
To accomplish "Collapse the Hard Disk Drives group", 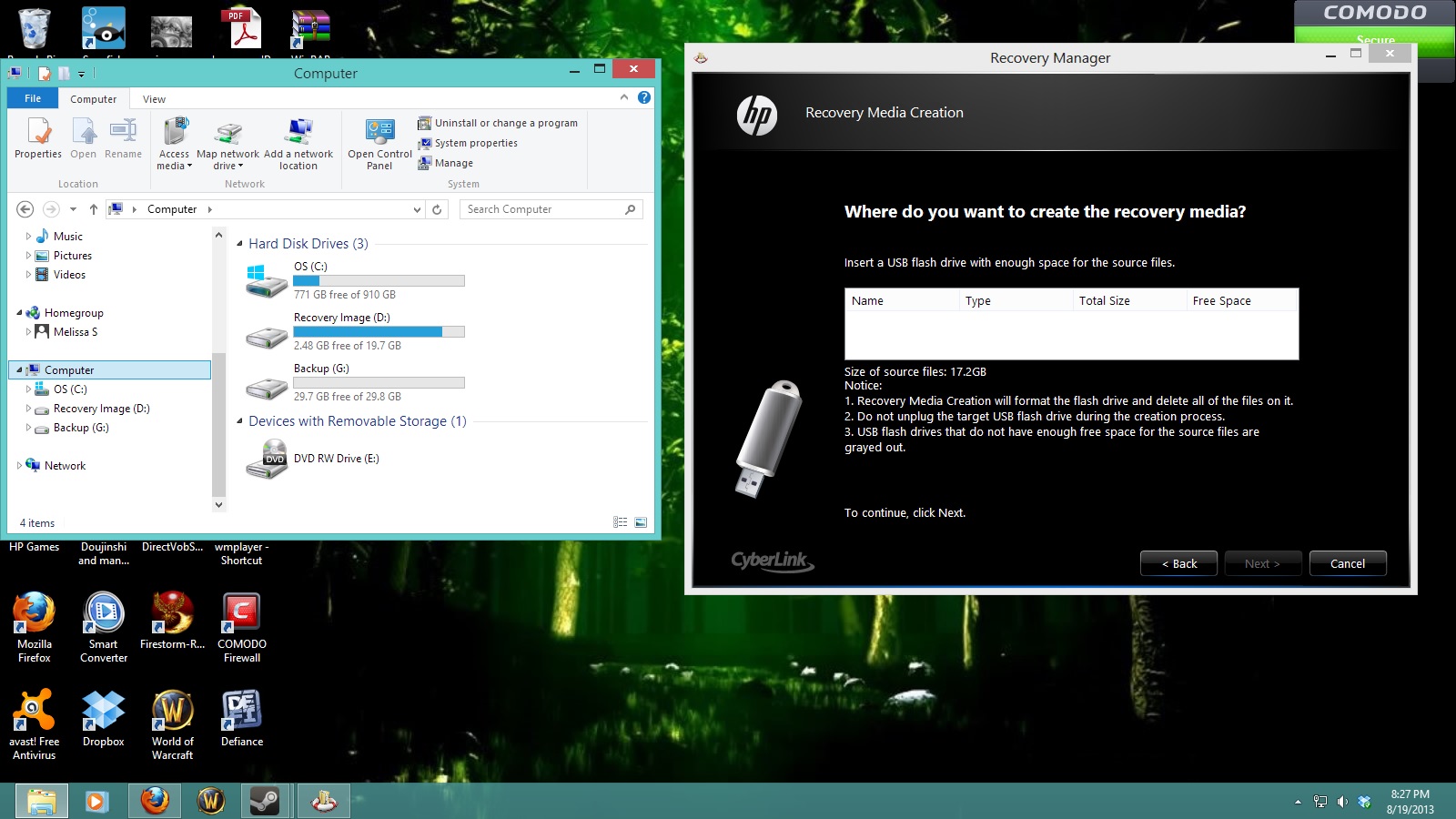I will (240, 244).
